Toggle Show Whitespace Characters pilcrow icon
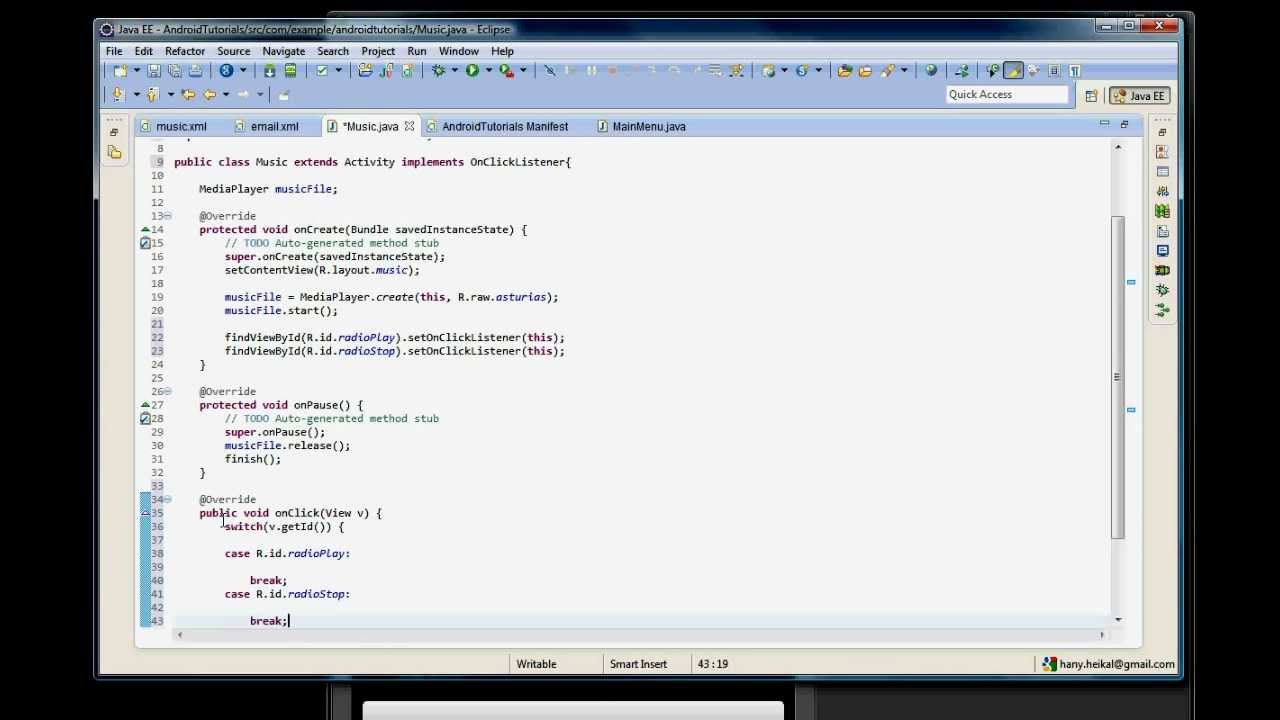The height and width of the screenshot is (720, 1280). tap(1075, 71)
